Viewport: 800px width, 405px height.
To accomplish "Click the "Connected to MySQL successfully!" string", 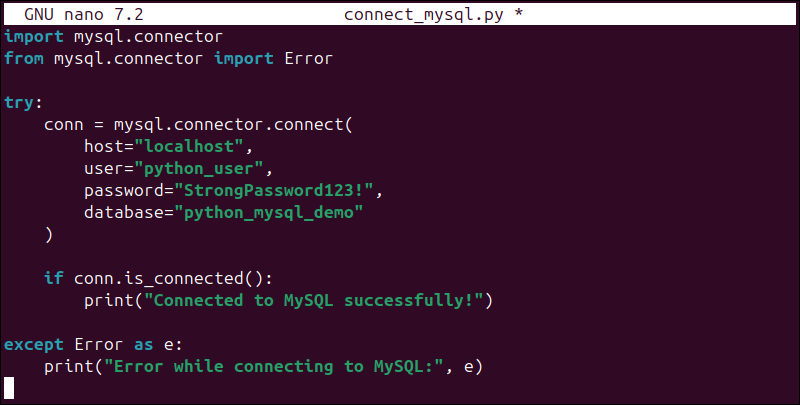I will 313,300.
